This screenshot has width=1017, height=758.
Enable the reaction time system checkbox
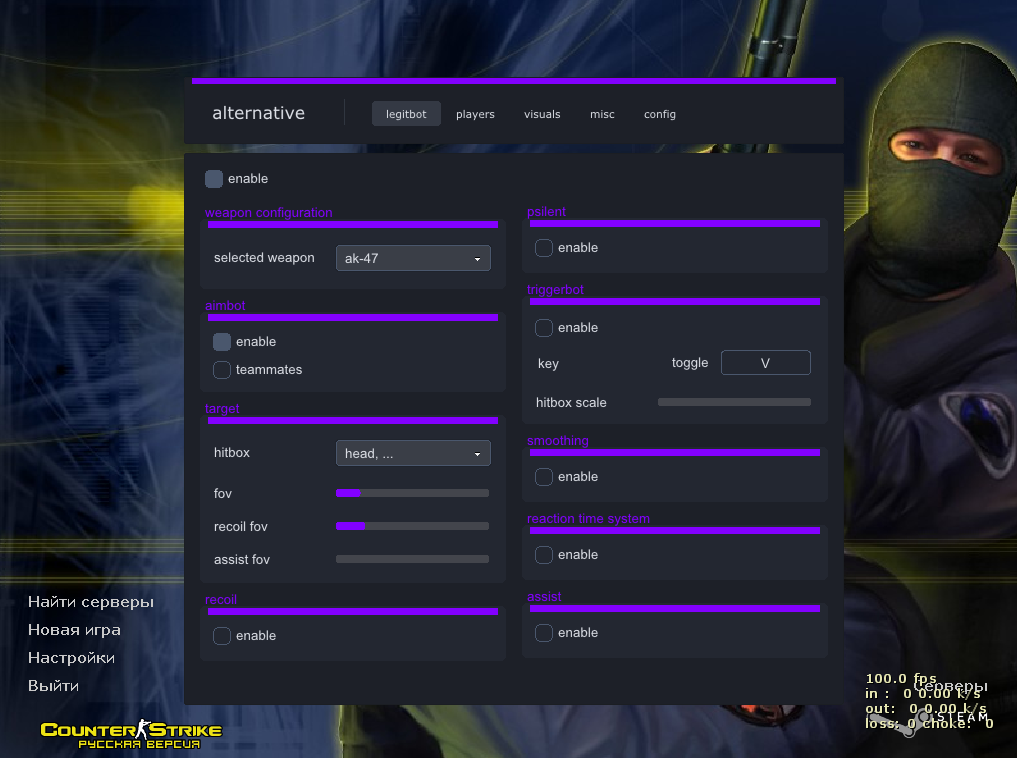pyautogui.click(x=544, y=554)
